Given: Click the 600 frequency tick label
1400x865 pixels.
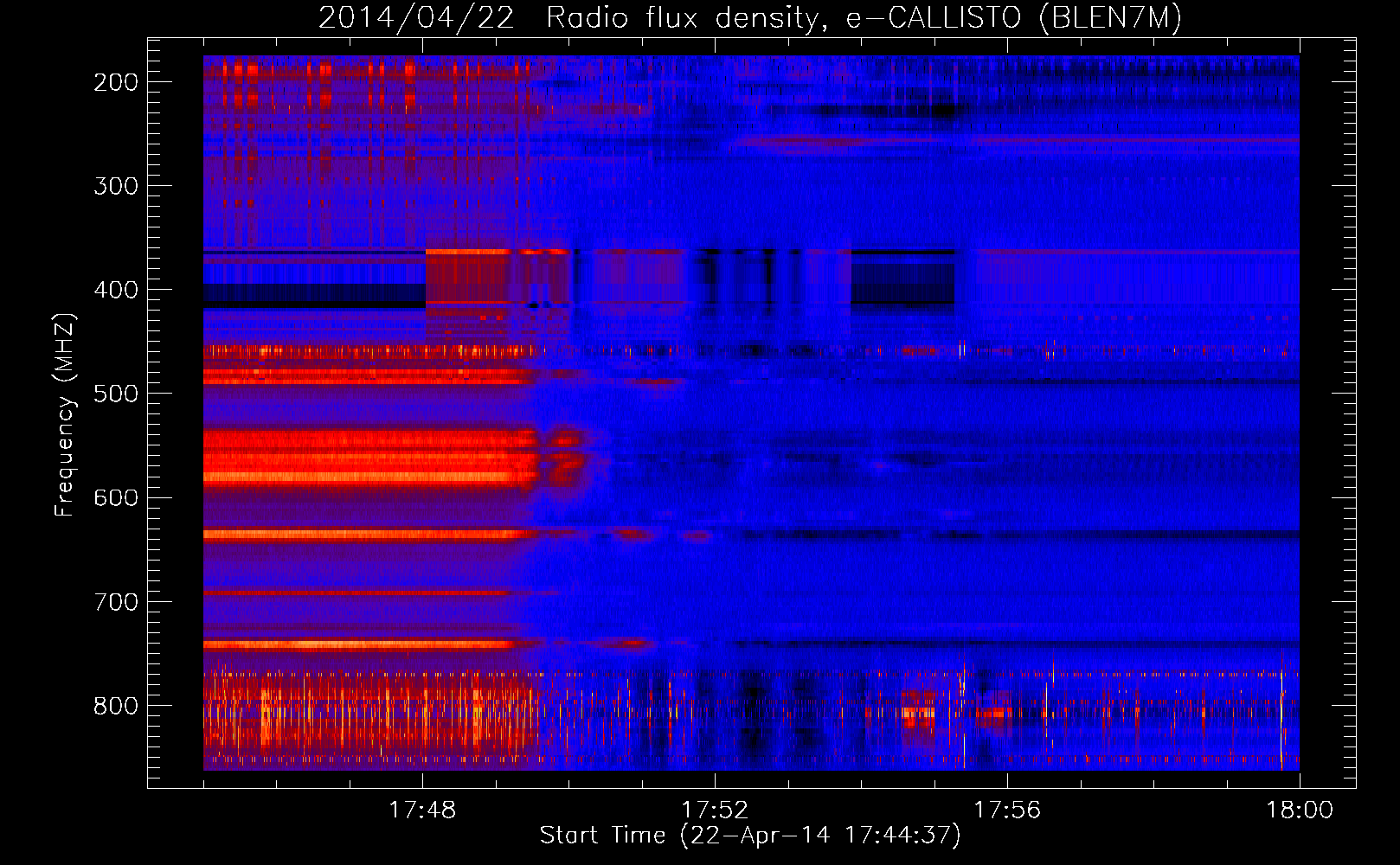Looking at the screenshot, I should coord(116,497).
